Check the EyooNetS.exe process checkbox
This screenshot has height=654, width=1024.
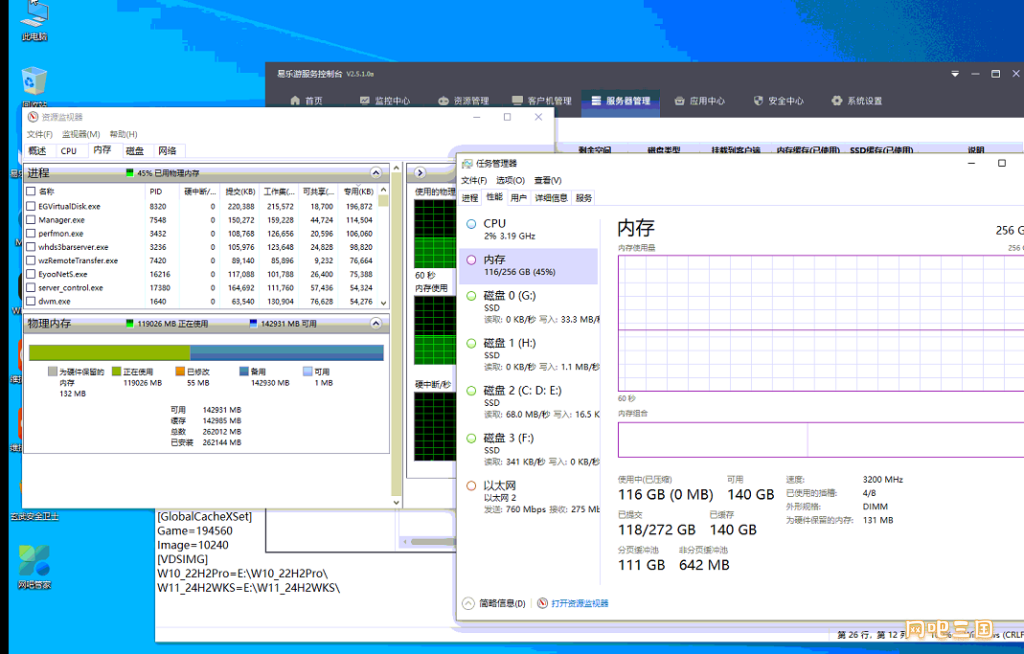(31, 274)
